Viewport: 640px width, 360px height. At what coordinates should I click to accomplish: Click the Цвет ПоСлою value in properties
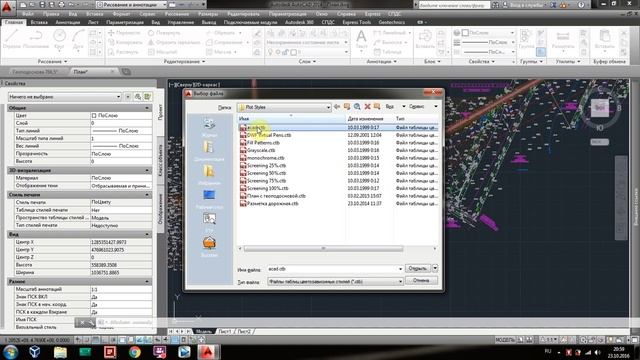121,116
